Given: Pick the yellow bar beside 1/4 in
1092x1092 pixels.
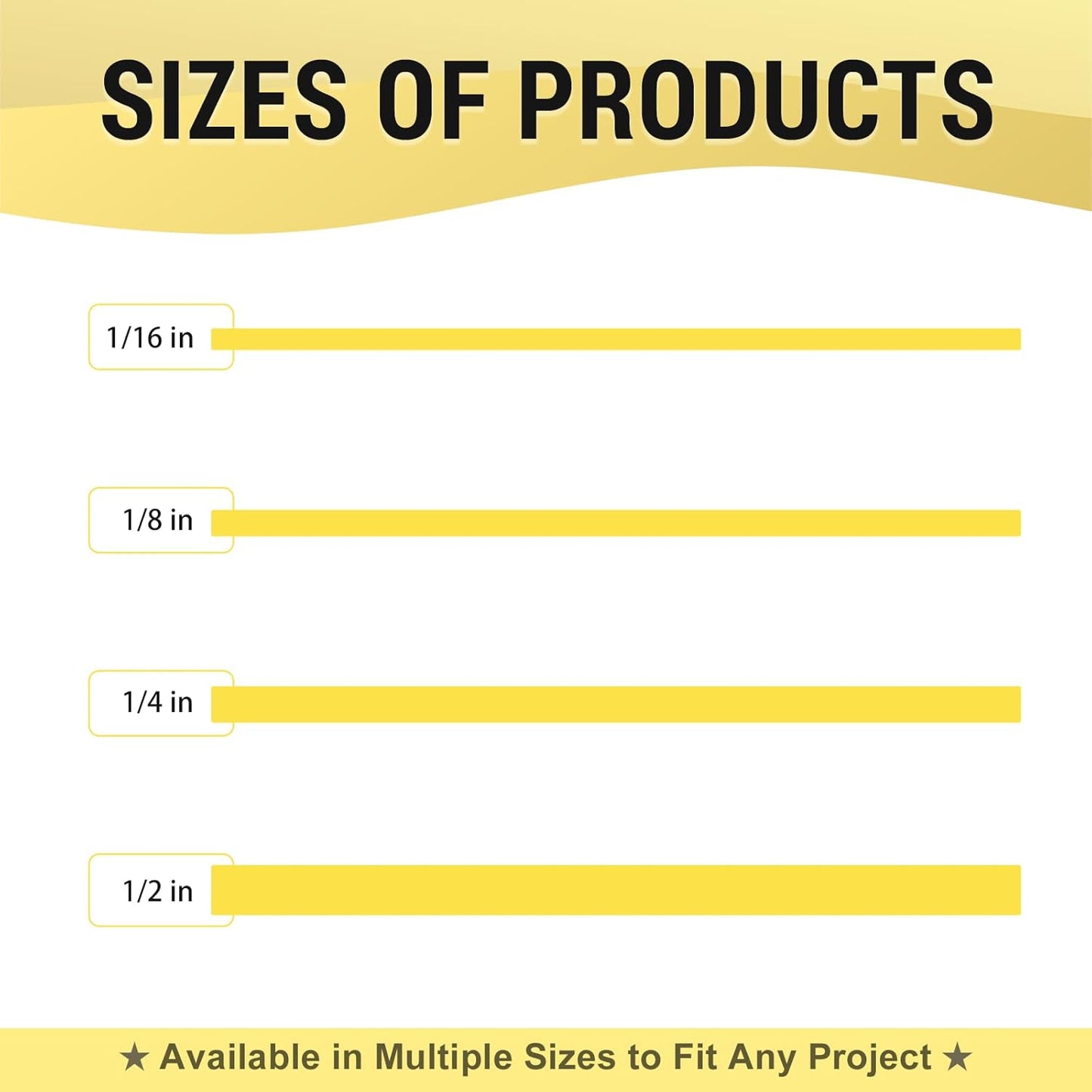Looking at the screenshot, I should [616, 704].
